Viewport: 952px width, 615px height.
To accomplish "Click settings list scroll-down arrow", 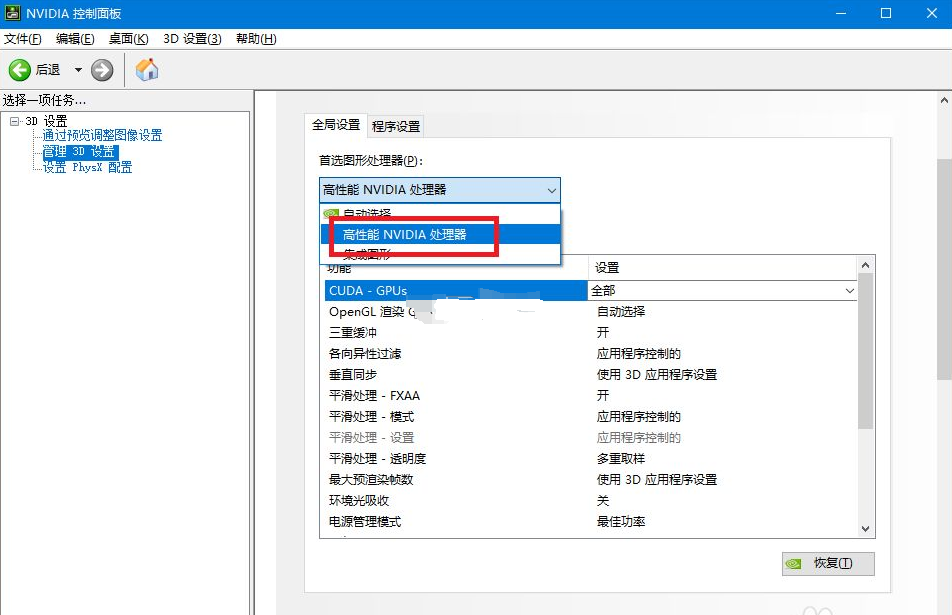I will pyautogui.click(x=866, y=529).
